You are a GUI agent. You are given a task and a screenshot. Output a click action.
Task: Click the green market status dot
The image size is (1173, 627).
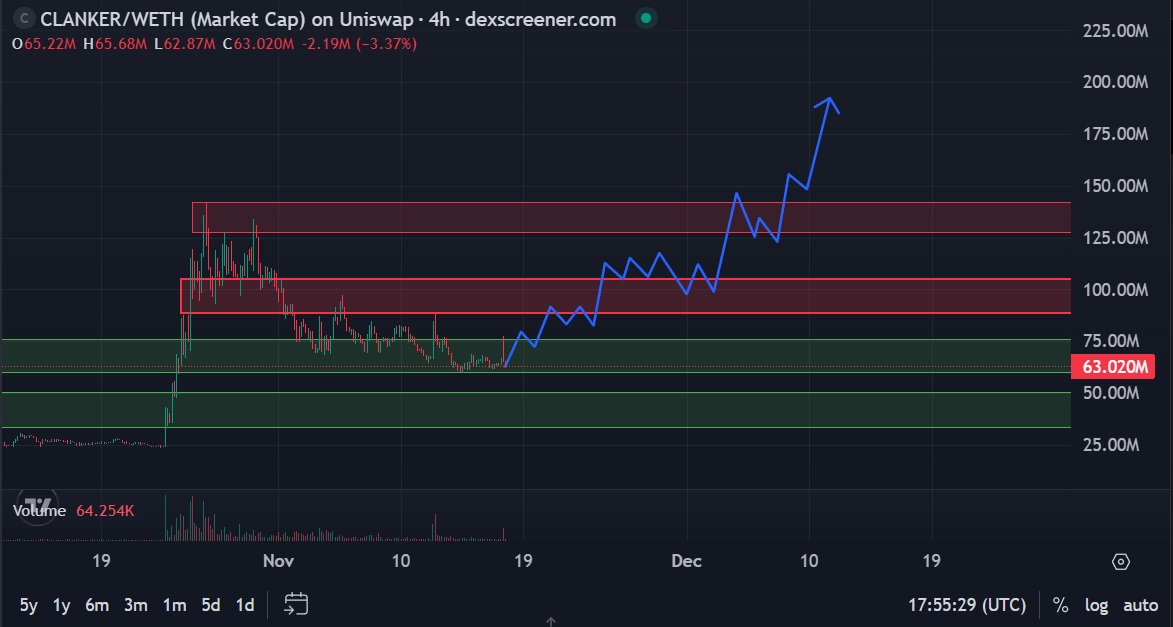646,19
